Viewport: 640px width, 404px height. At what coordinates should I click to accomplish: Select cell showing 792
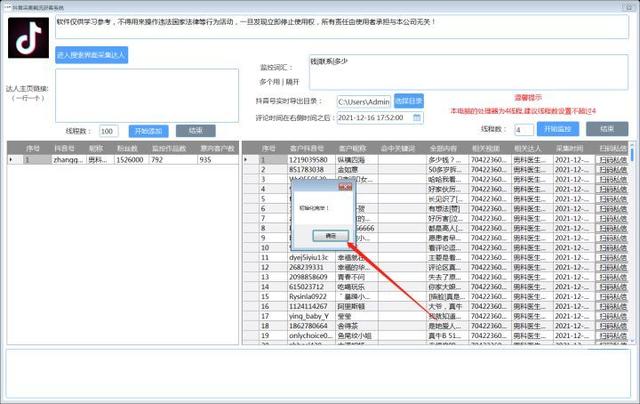click(x=173, y=160)
